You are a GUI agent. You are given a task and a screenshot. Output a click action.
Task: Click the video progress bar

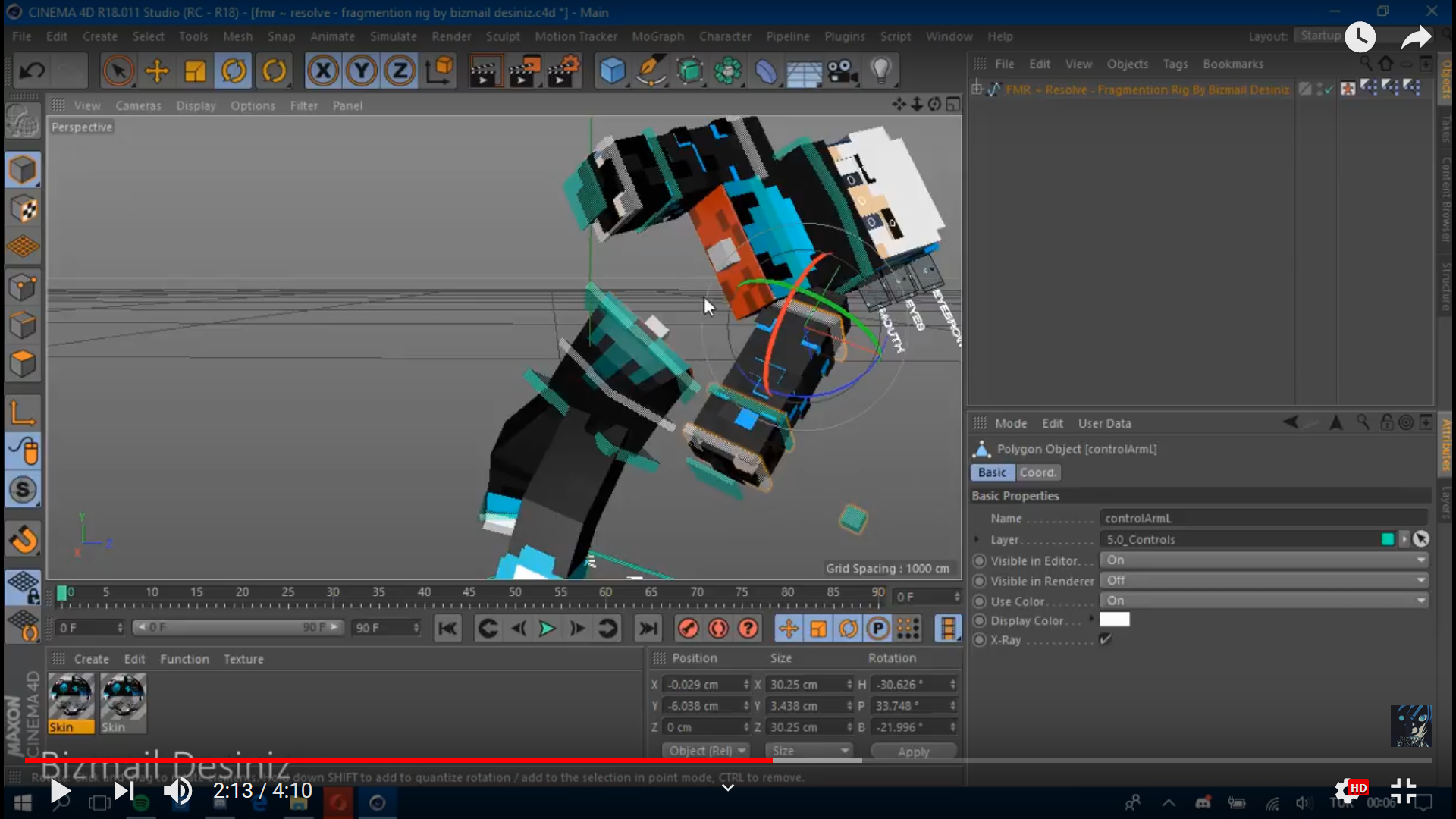pyautogui.click(x=728, y=760)
